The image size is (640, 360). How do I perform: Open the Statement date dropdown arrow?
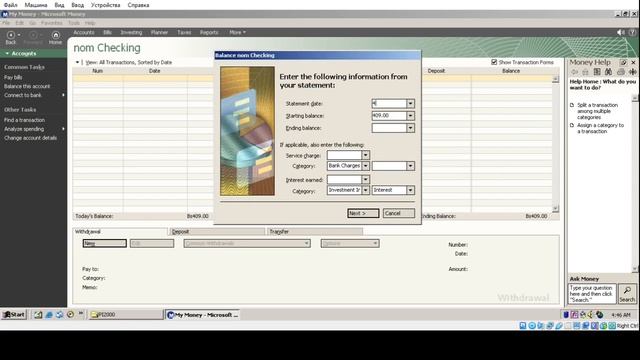point(411,104)
